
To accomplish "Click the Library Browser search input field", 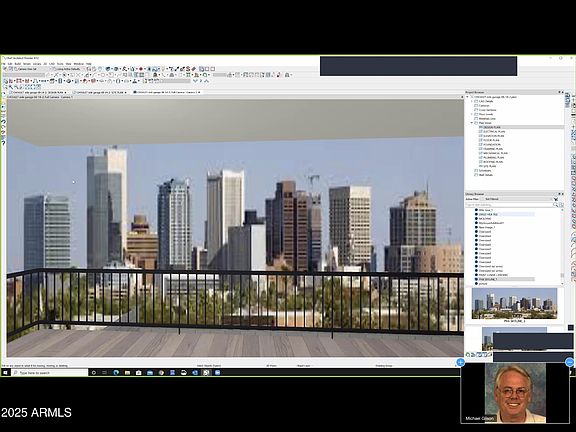I will 509,205.
